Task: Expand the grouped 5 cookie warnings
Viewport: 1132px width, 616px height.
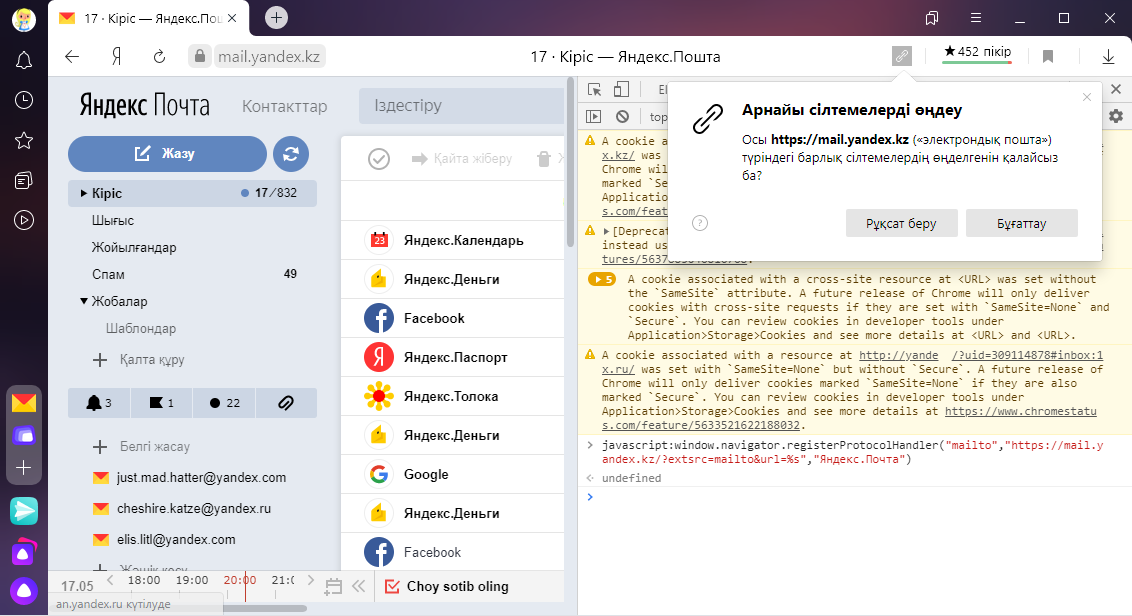Action: (x=601, y=279)
